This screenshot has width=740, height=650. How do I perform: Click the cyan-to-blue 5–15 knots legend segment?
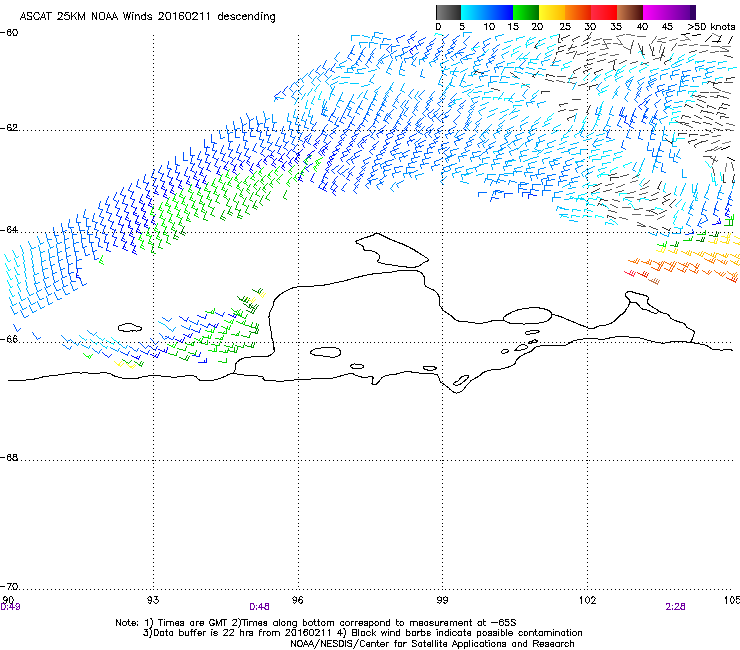[x=487, y=12]
